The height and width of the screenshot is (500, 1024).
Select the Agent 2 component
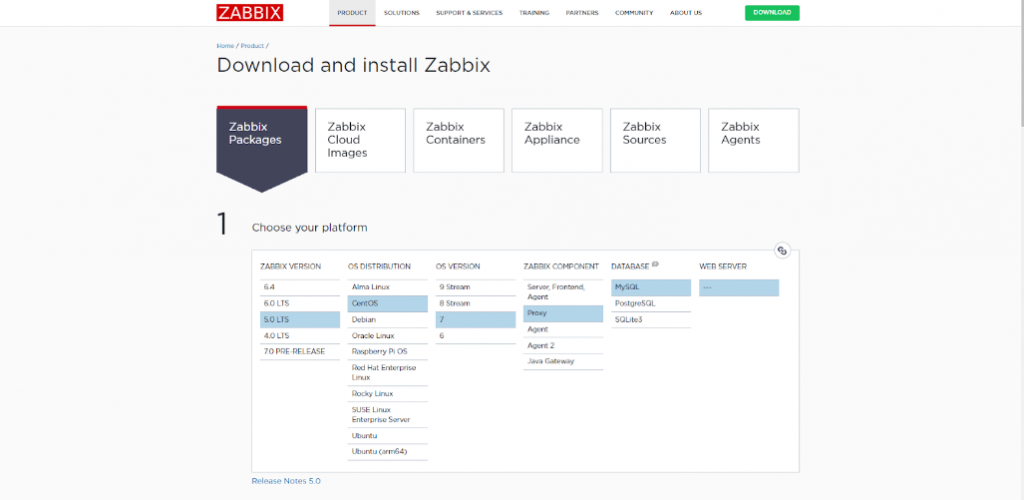point(563,345)
